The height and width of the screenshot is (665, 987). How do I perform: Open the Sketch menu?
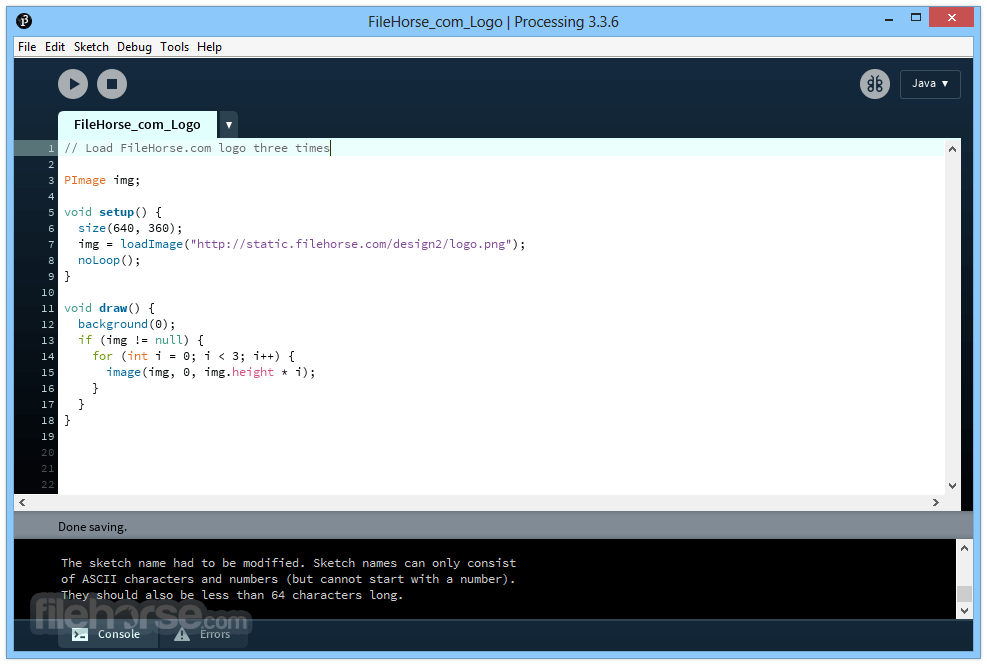91,47
